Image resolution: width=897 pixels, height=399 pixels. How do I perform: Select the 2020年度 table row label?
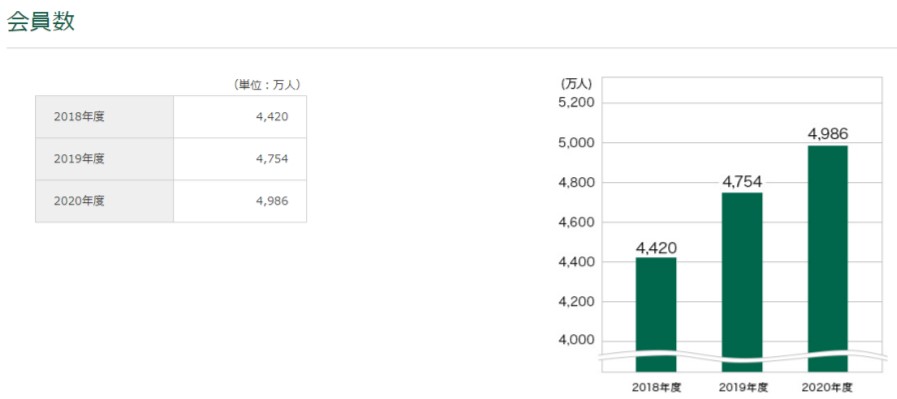pyautogui.click(x=80, y=201)
